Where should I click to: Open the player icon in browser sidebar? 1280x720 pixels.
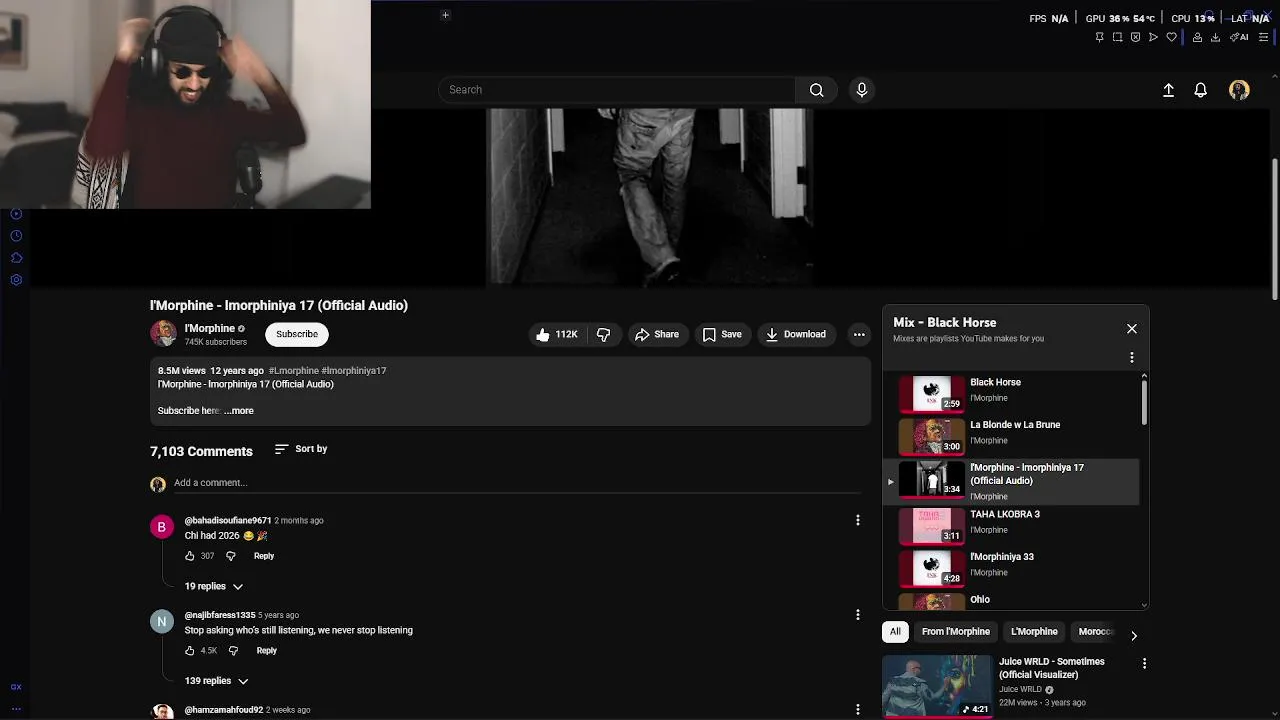coord(16,214)
